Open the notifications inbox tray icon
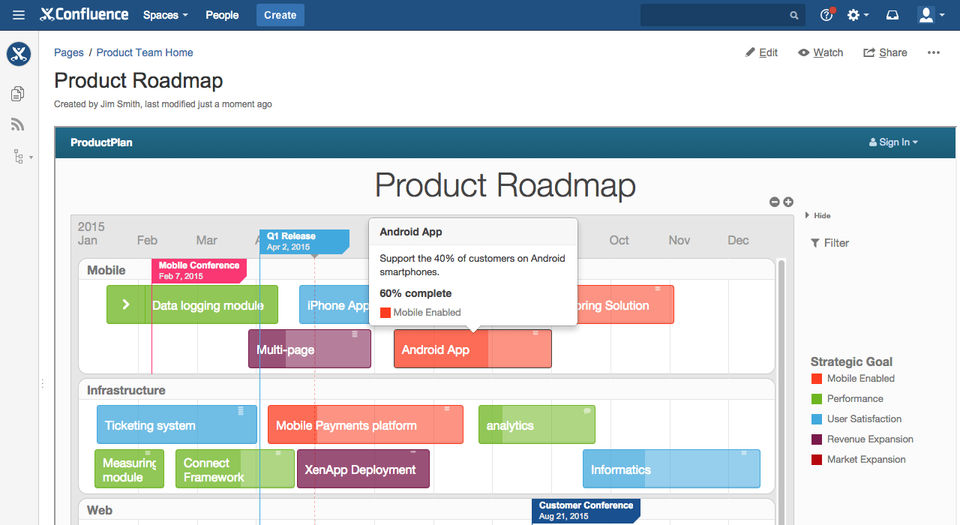The image size is (960, 525). [x=892, y=15]
